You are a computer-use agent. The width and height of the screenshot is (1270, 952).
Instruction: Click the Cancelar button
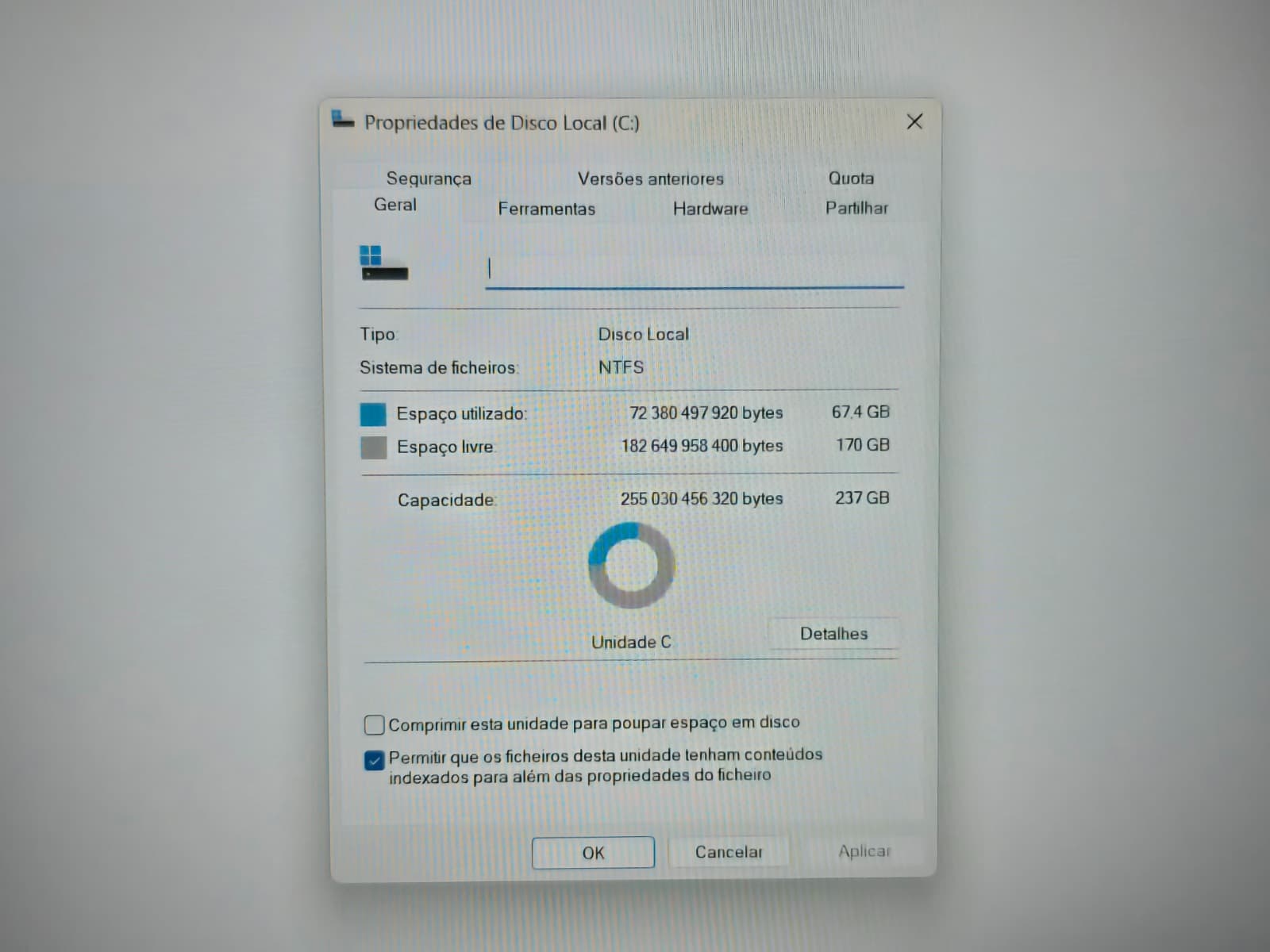pos(729,852)
